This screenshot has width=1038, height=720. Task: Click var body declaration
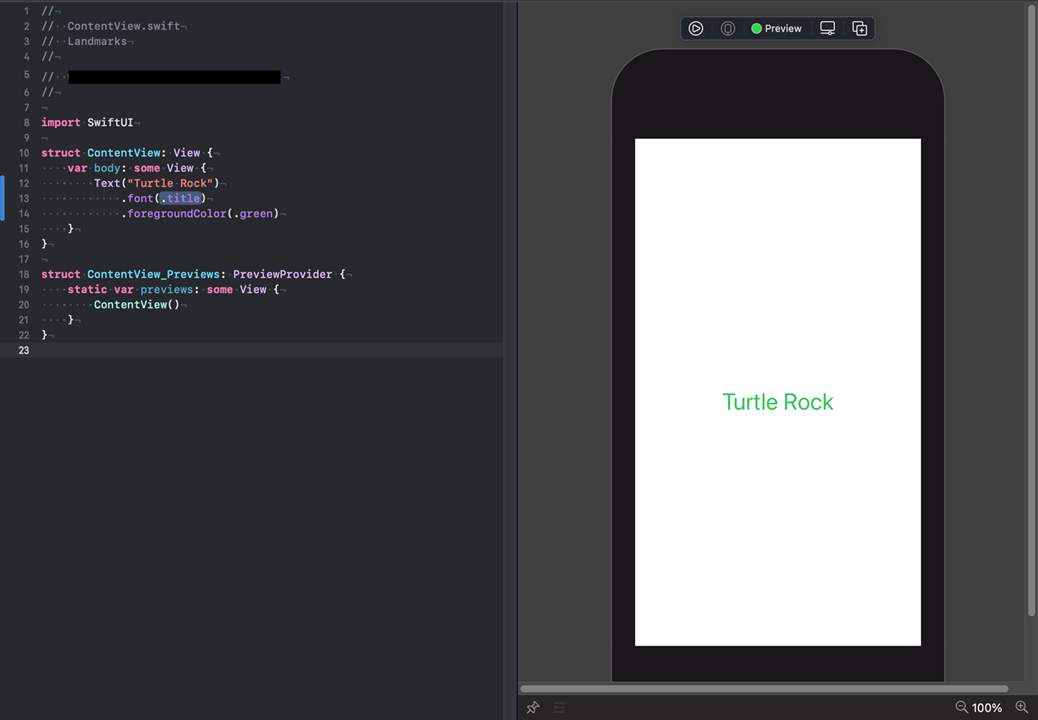[136, 168]
